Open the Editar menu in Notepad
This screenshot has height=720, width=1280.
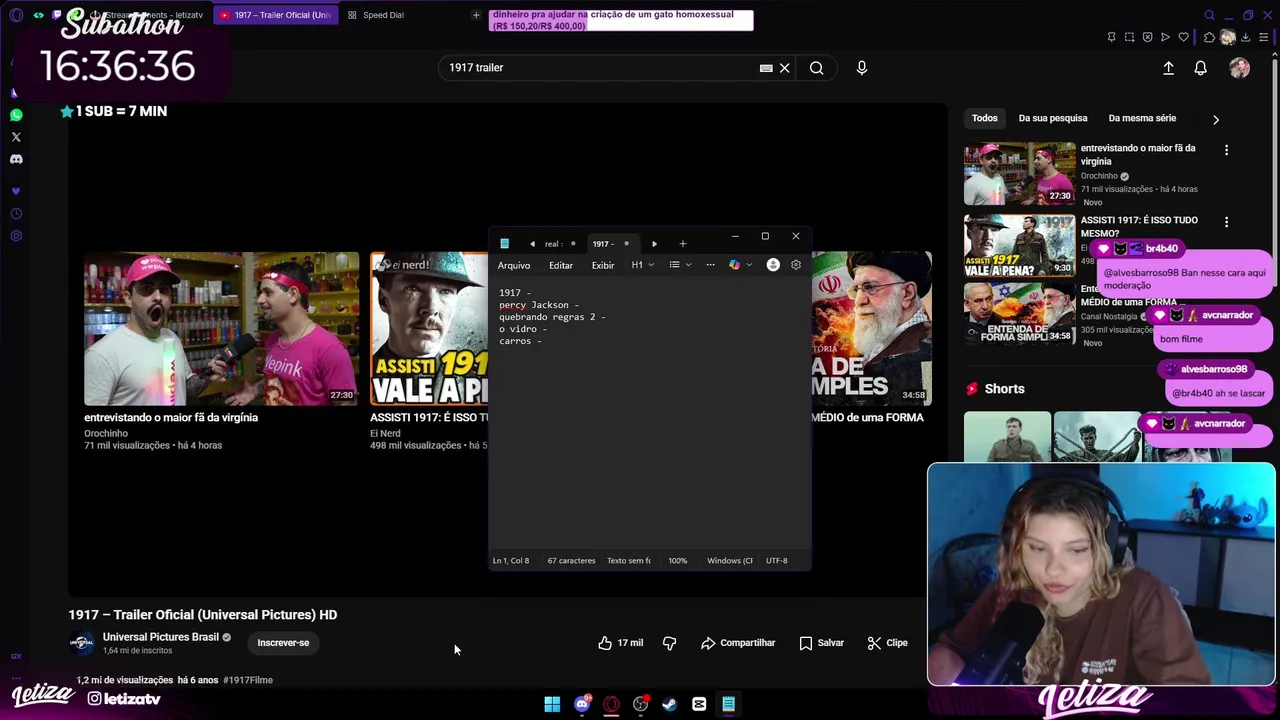pyautogui.click(x=561, y=265)
